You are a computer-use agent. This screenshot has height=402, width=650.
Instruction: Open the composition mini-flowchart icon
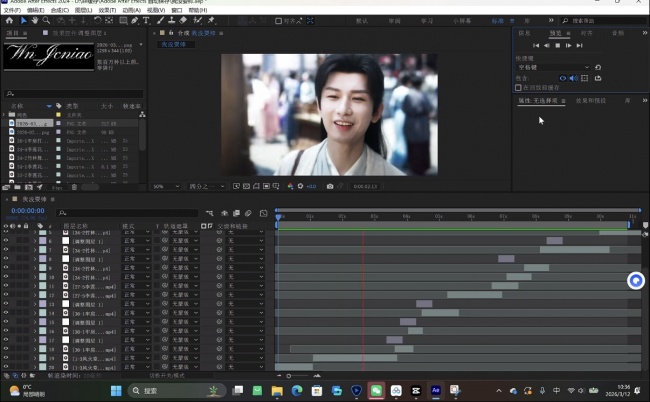click(x=209, y=213)
